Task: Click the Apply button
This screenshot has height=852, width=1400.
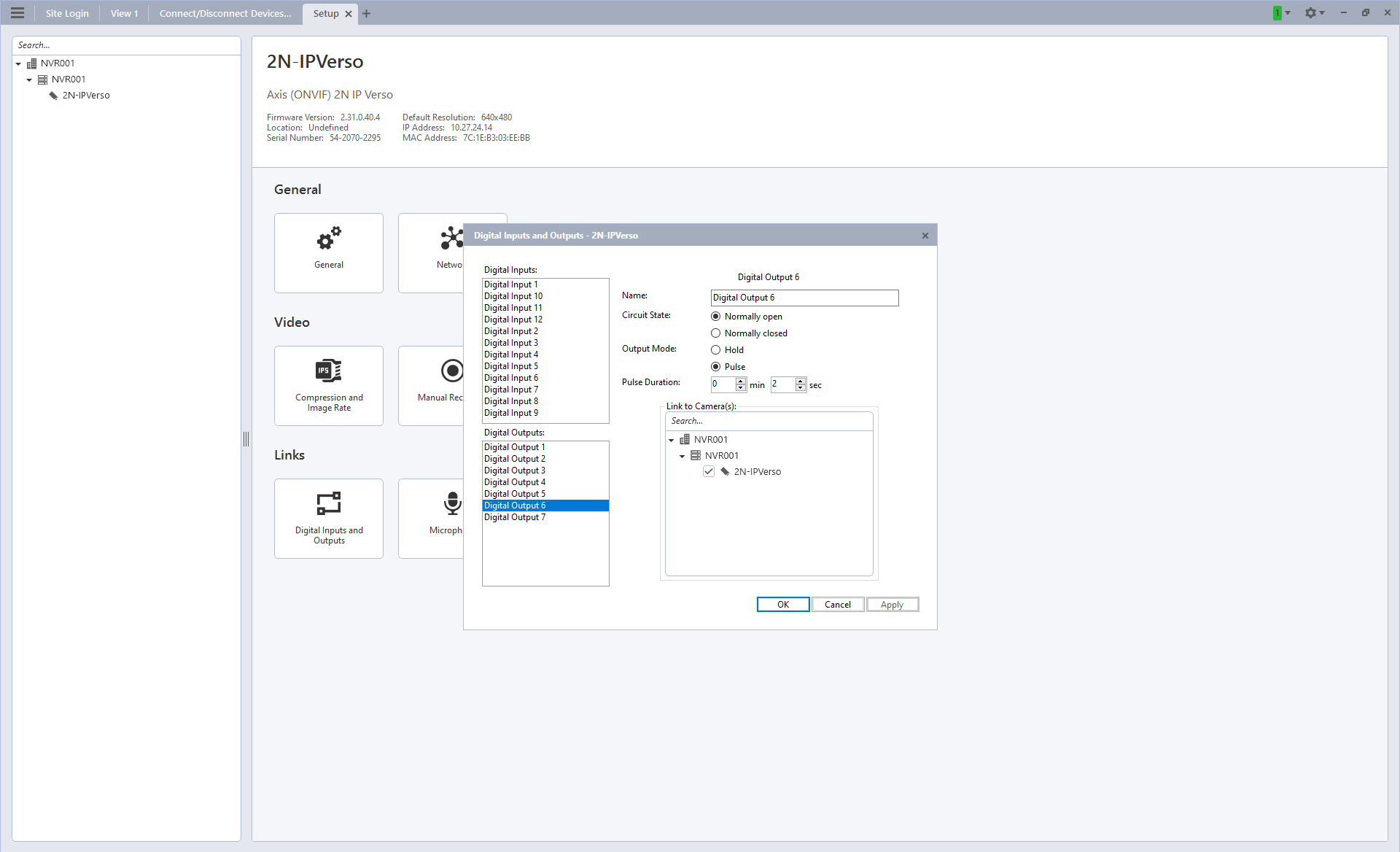Action: tap(892, 605)
